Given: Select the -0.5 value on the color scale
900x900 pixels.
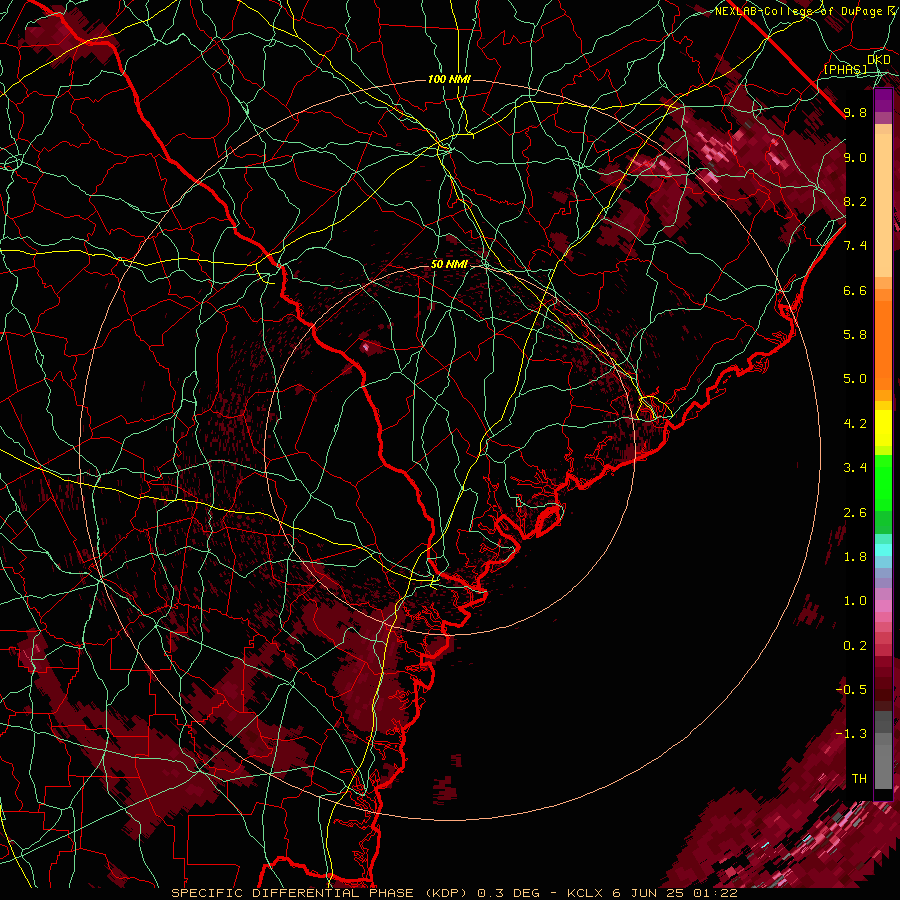Looking at the screenshot, I should tap(851, 689).
